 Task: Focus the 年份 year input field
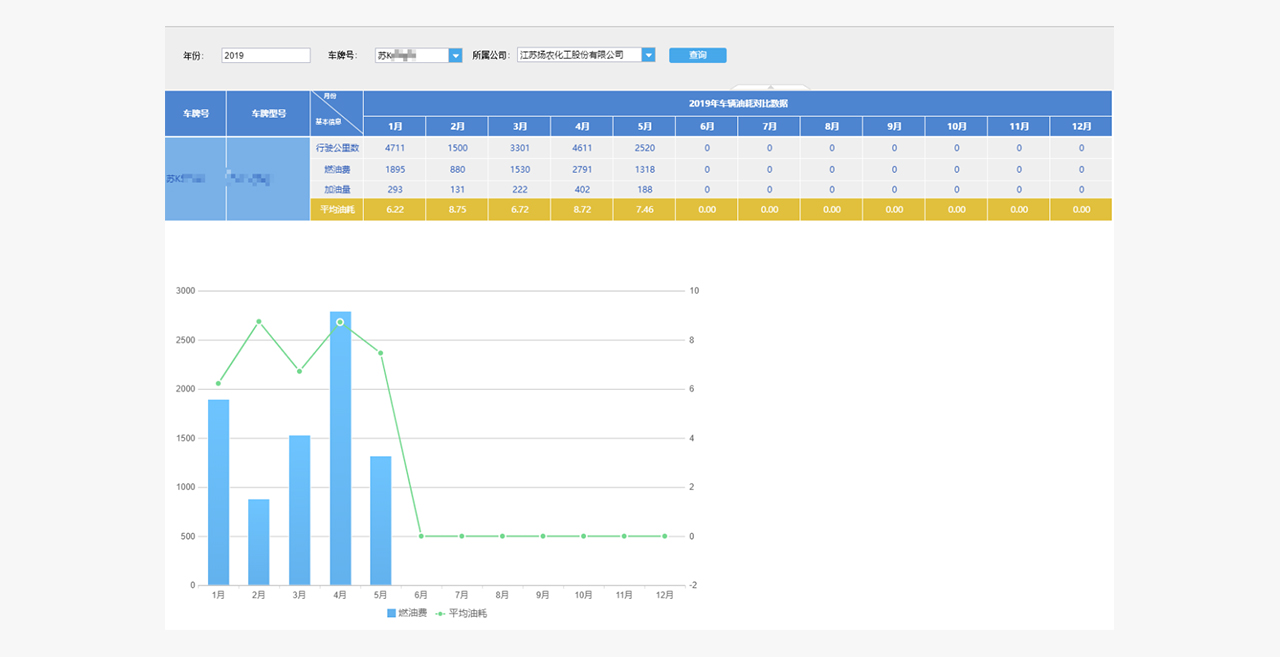[266, 56]
